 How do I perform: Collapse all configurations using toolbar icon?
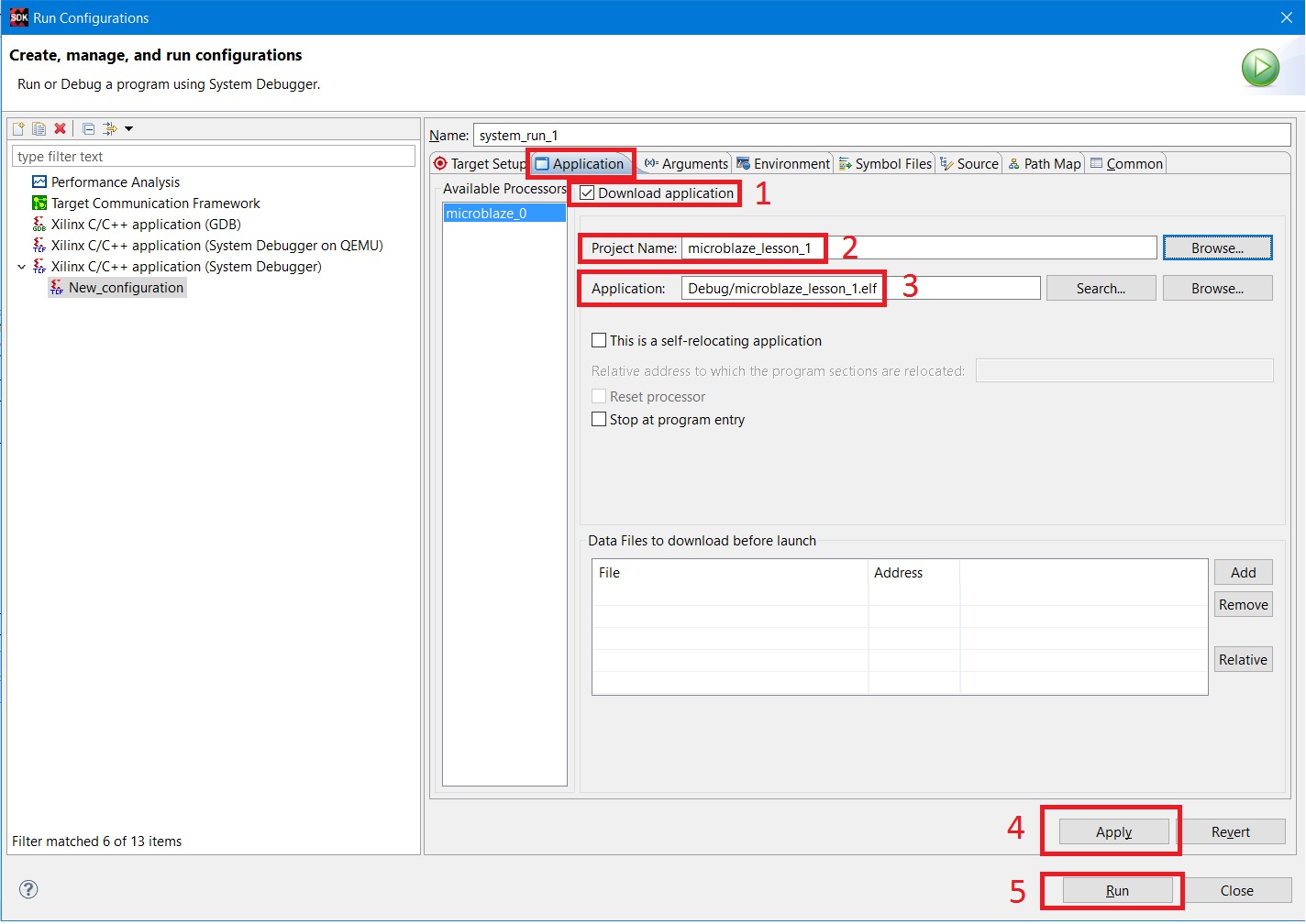[x=89, y=129]
